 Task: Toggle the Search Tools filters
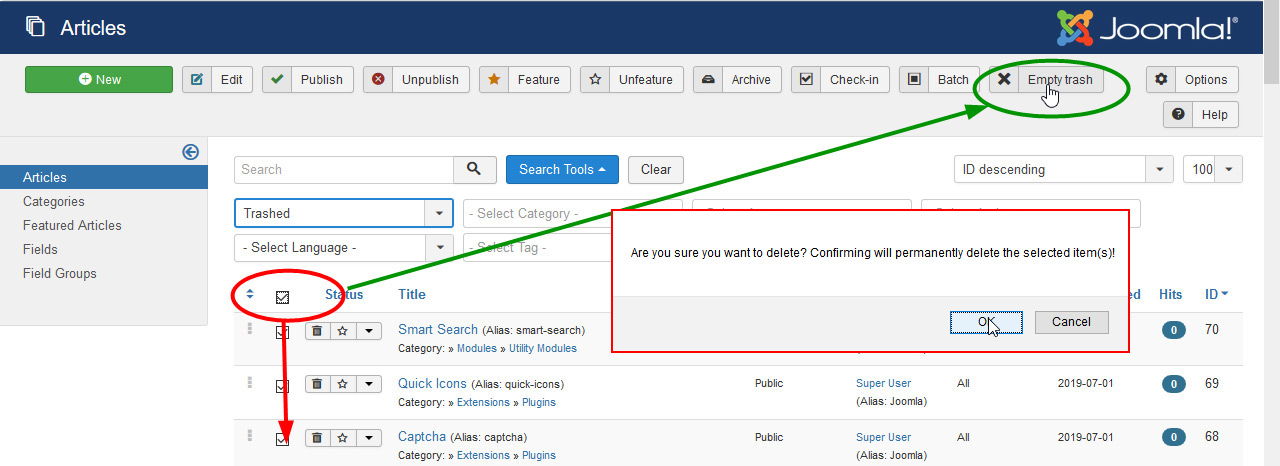coord(562,170)
